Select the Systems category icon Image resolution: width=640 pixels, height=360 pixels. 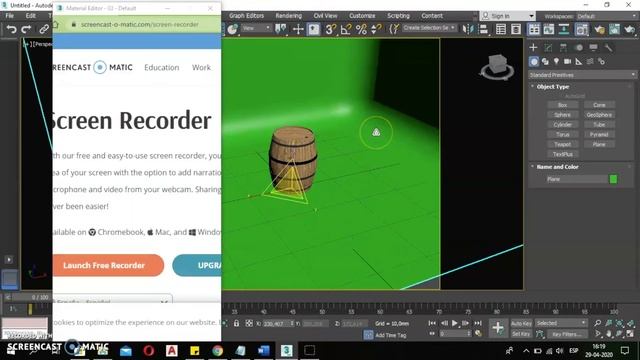pos(601,62)
